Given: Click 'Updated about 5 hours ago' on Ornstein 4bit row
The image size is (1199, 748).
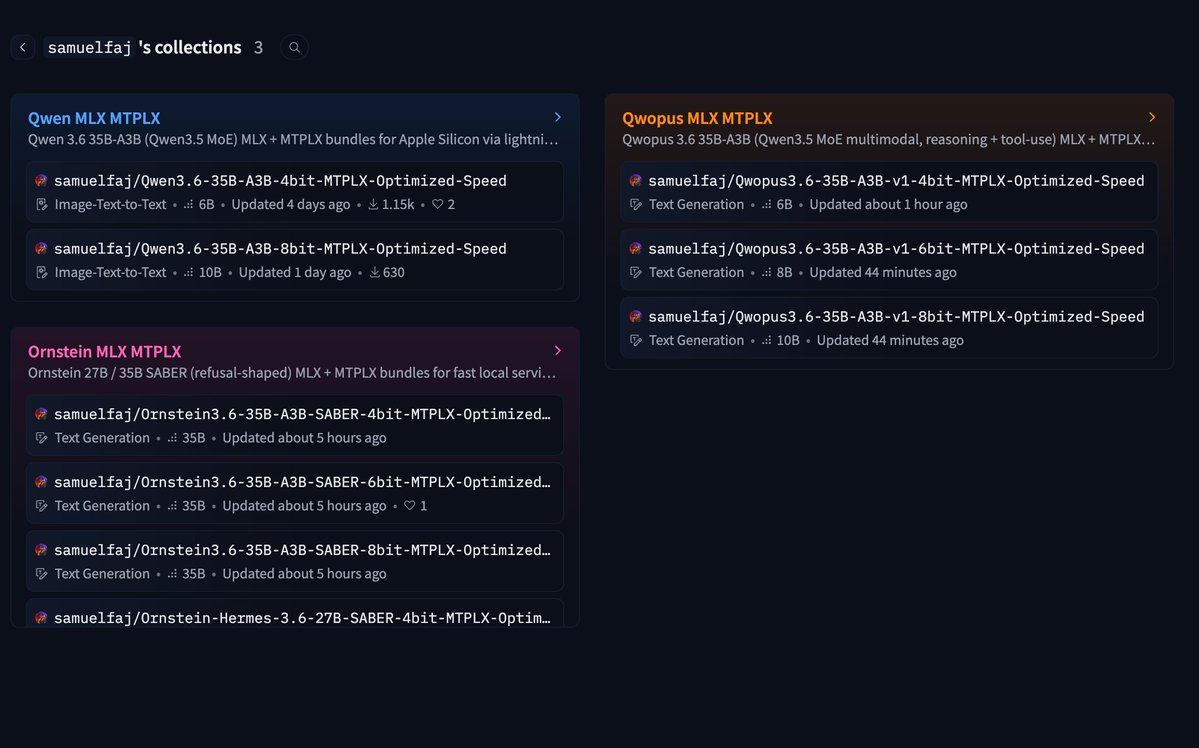Looking at the screenshot, I should [304, 437].
